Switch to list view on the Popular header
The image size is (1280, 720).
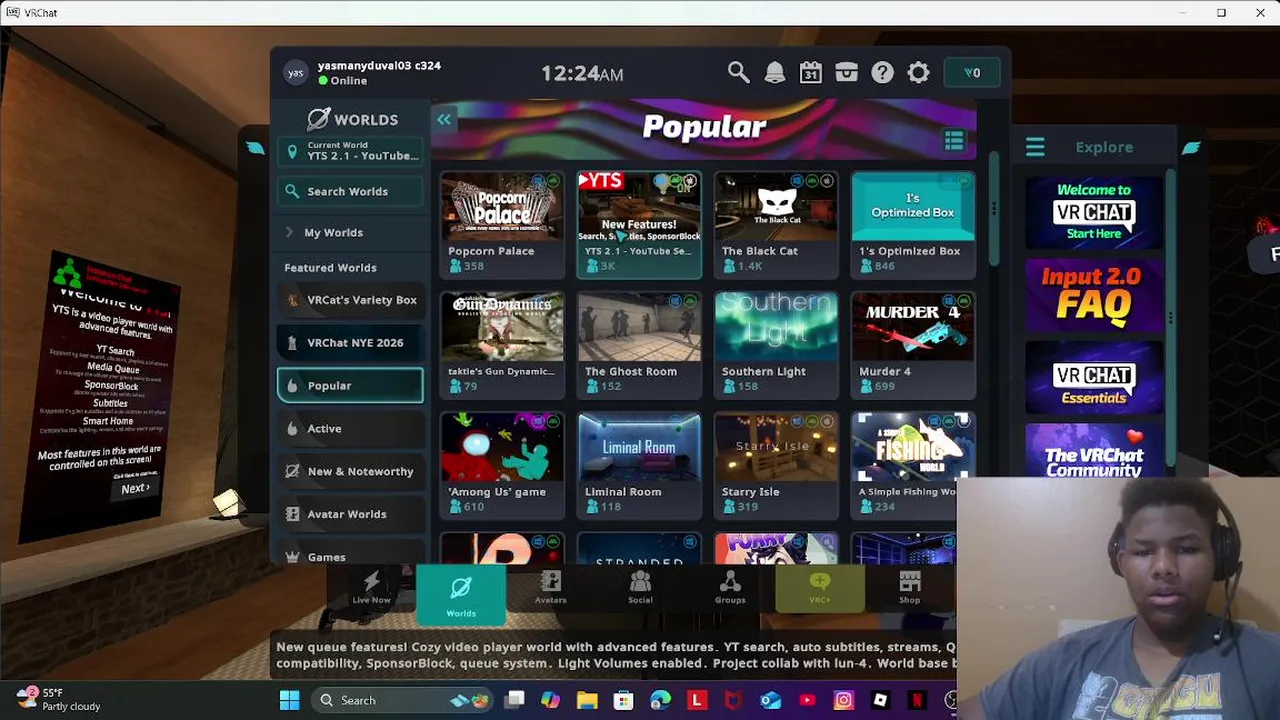[954, 141]
